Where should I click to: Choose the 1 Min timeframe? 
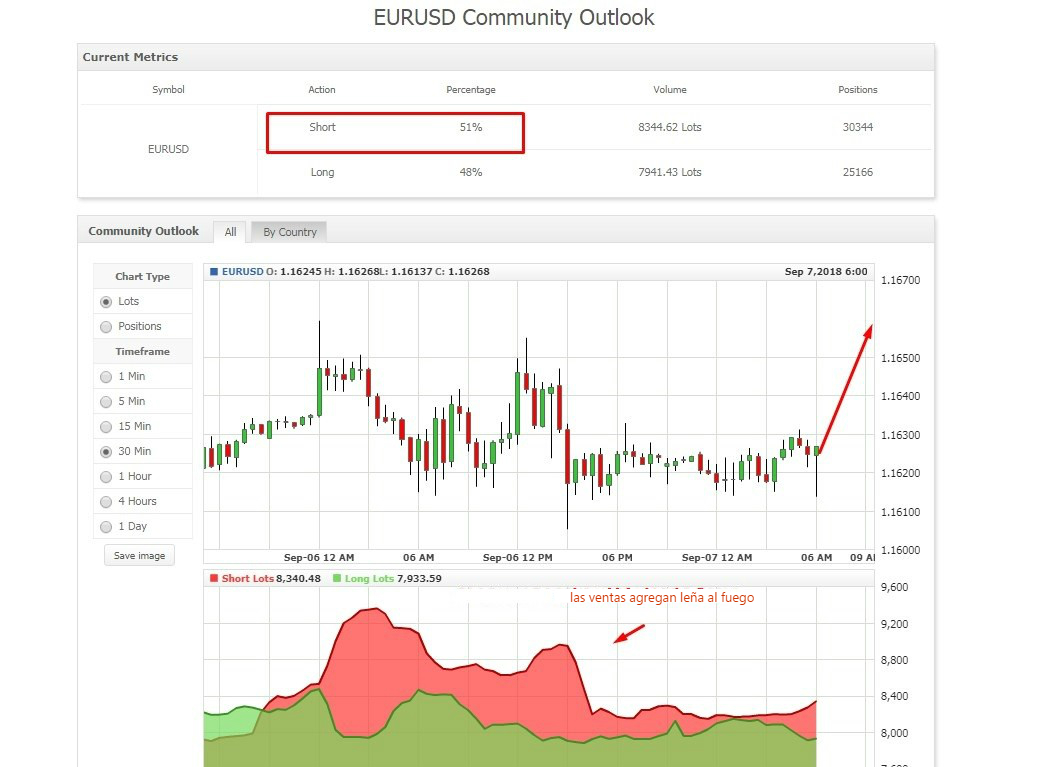coord(106,377)
